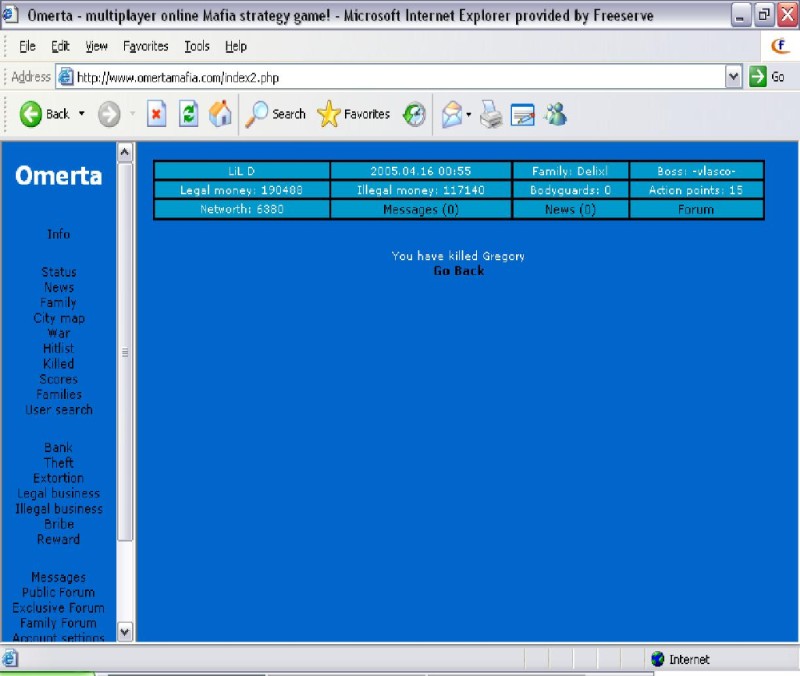800x676 pixels.
Task: Open the Bank sidebar link
Action: click(x=59, y=447)
